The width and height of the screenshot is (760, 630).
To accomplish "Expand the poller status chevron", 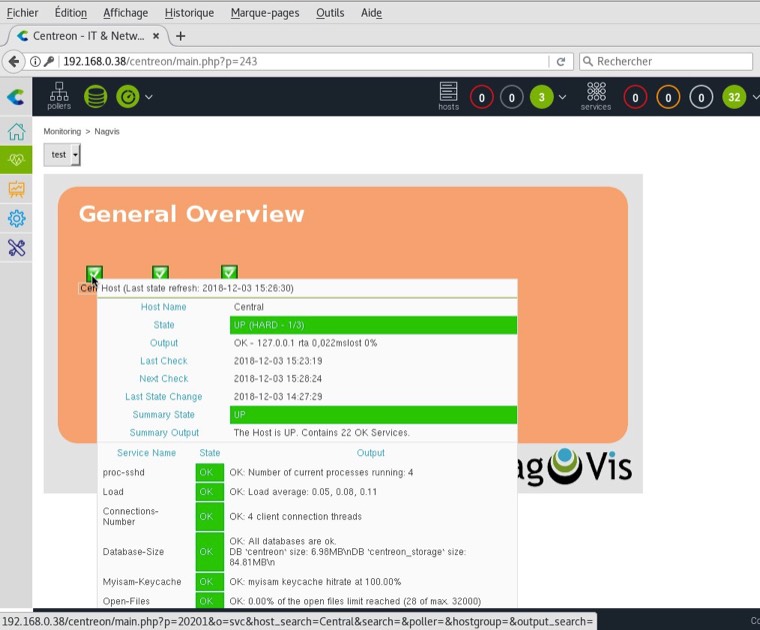I will tap(149, 97).
